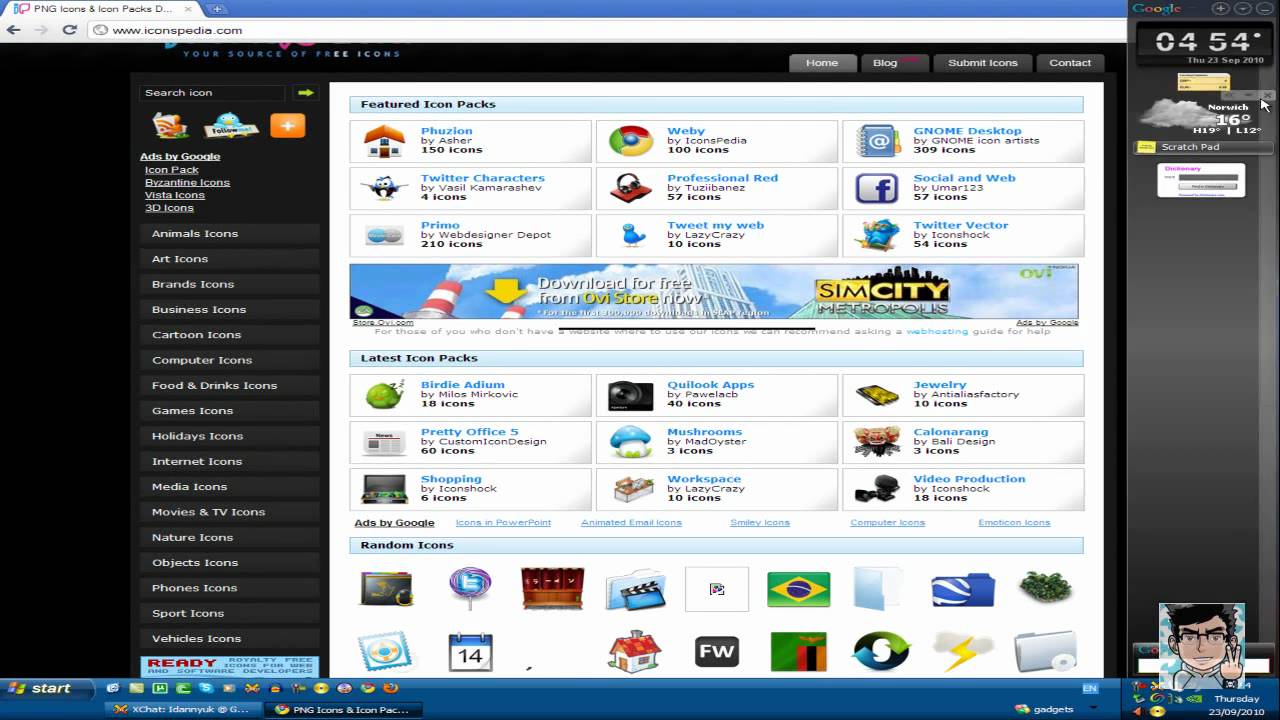1280x720 pixels.
Task: Click the Scratch Pad gadget in Google sidebar
Action: [1204, 147]
